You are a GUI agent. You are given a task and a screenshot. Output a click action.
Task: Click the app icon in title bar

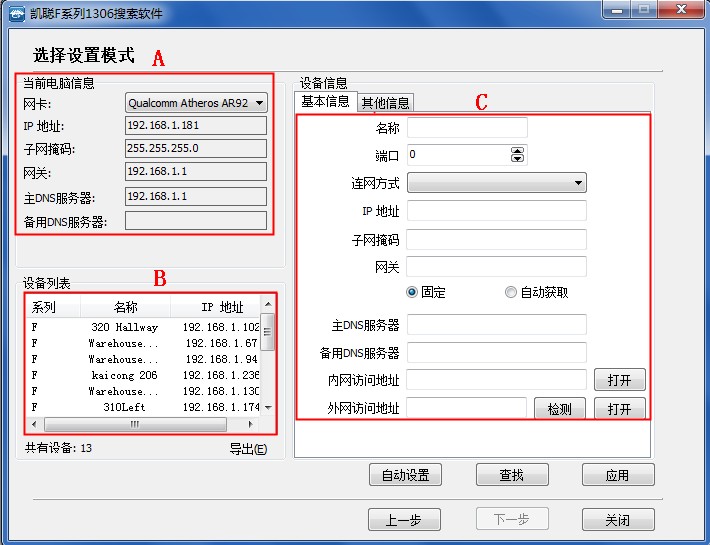point(16,13)
